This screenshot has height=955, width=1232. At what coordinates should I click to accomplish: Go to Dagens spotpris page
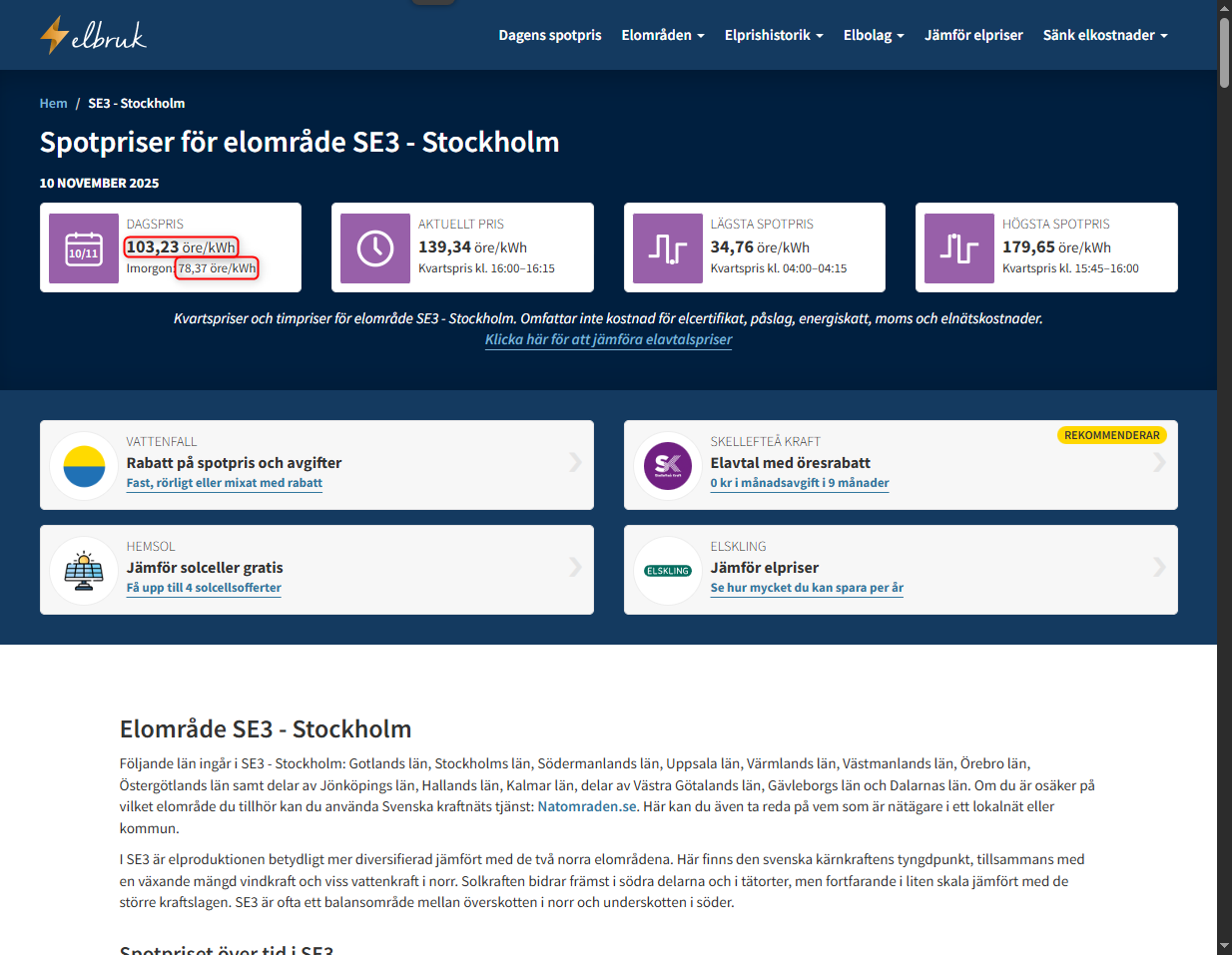[x=550, y=35]
